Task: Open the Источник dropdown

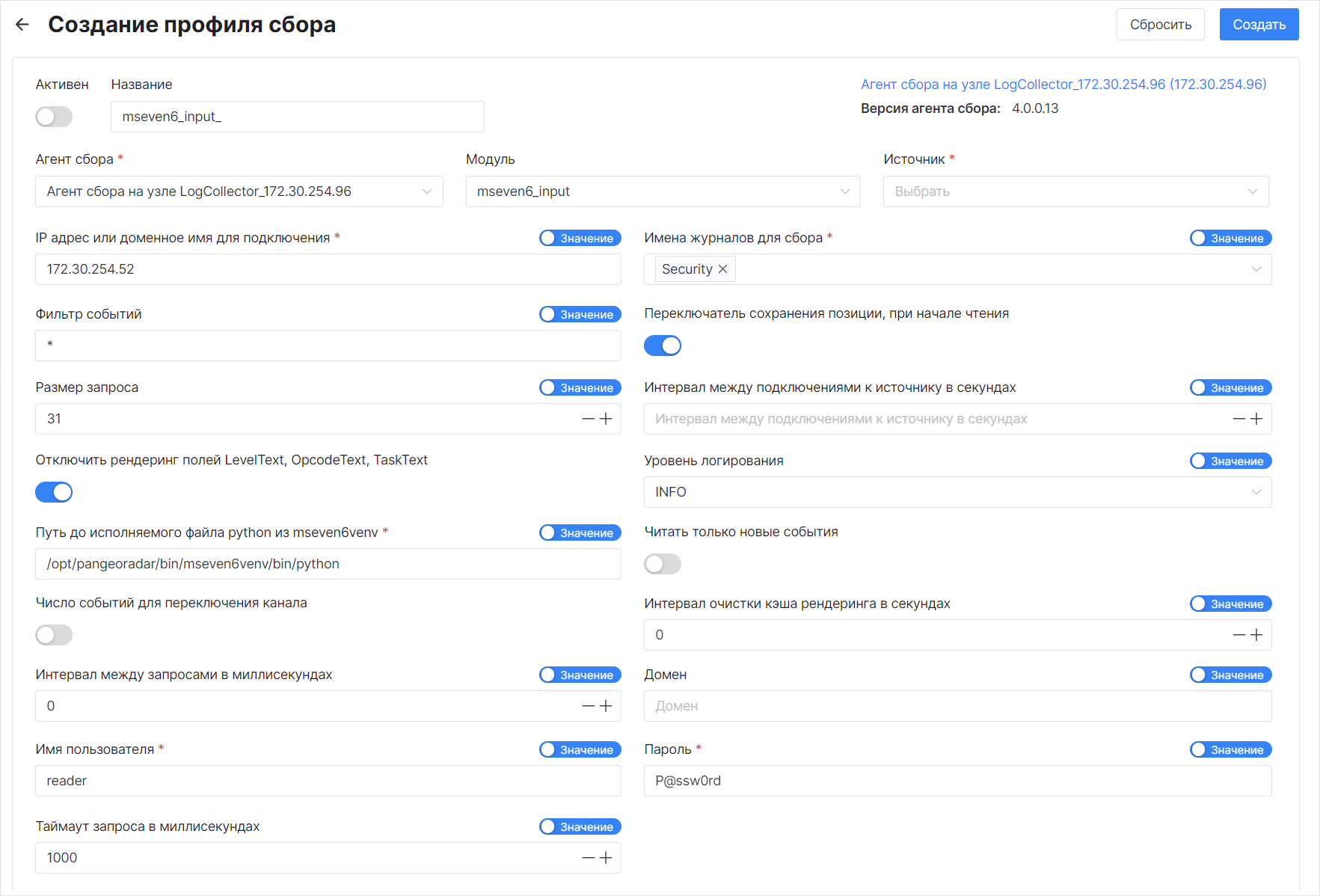Action: pyautogui.click(x=1075, y=191)
